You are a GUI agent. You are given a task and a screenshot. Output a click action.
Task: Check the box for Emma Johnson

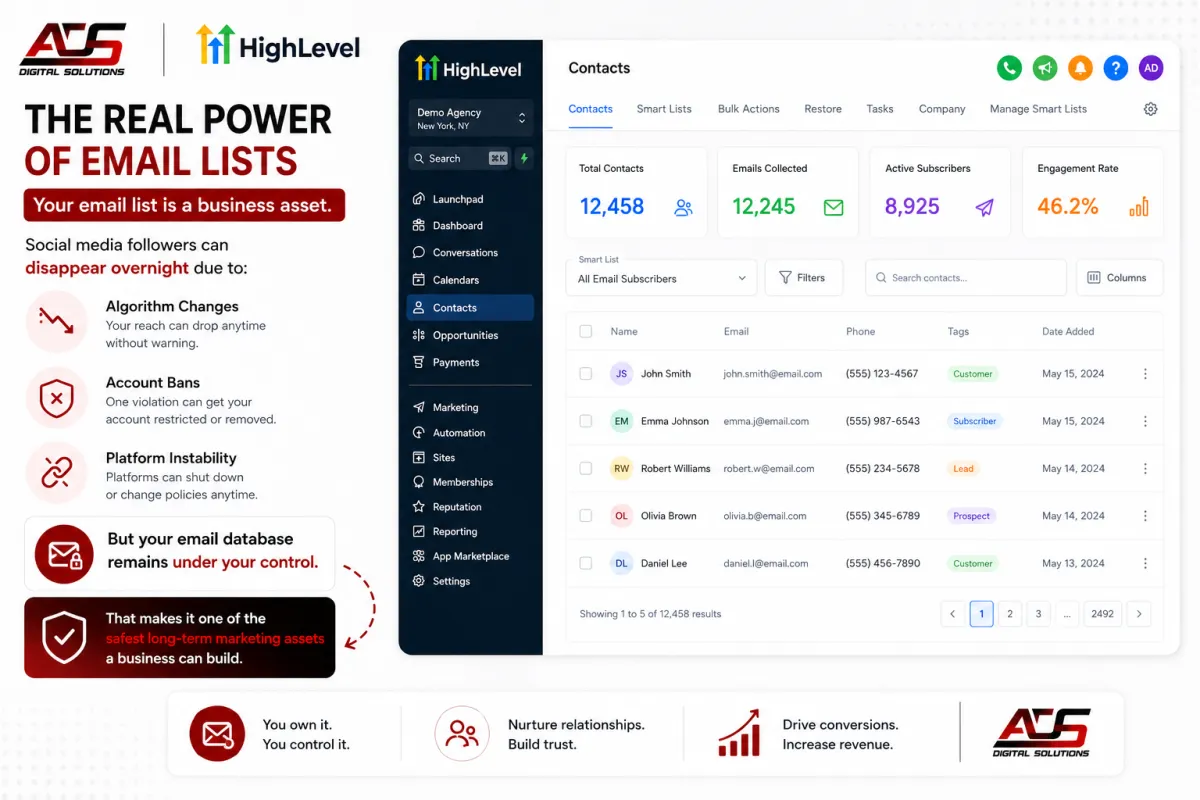(x=586, y=421)
